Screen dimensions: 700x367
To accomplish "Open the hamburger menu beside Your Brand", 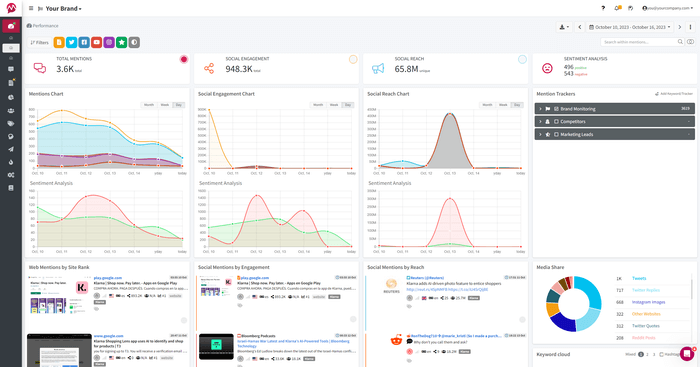I will pyautogui.click(x=31, y=8).
